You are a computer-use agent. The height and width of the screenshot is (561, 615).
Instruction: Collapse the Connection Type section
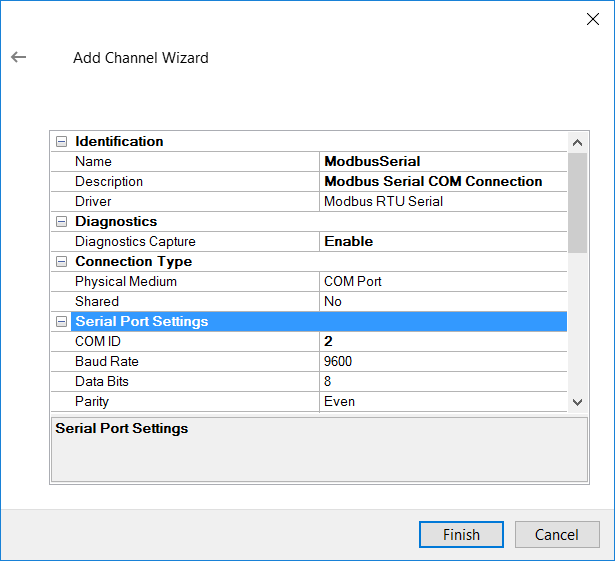(62, 261)
